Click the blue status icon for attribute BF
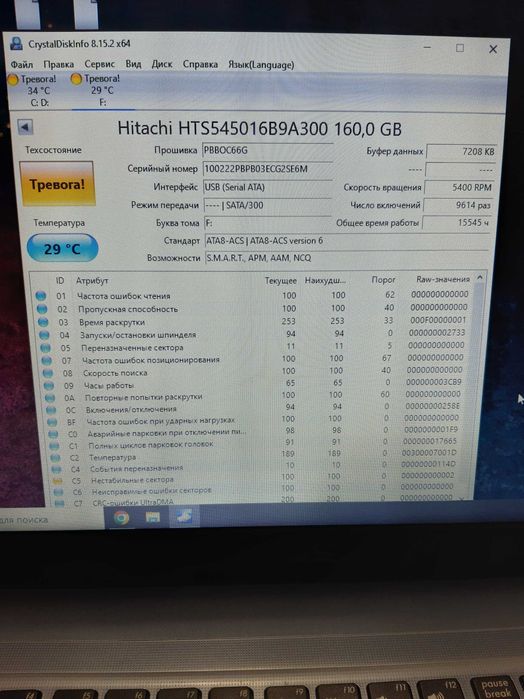 52,422
